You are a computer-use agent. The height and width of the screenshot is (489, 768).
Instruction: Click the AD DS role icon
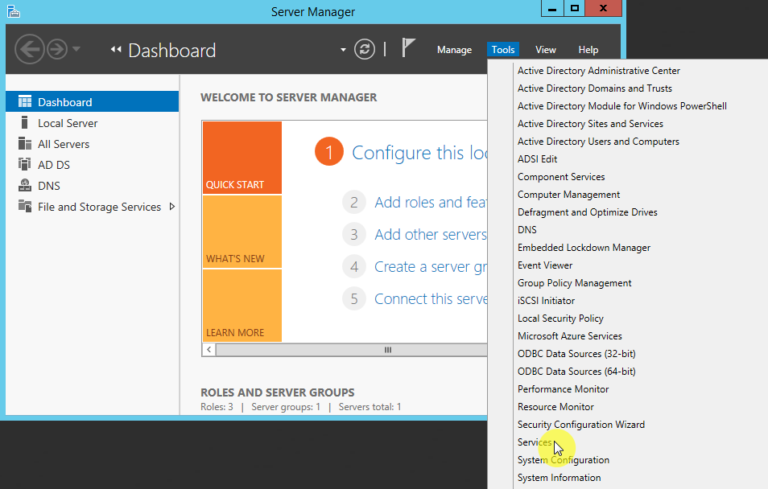(24, 164)
